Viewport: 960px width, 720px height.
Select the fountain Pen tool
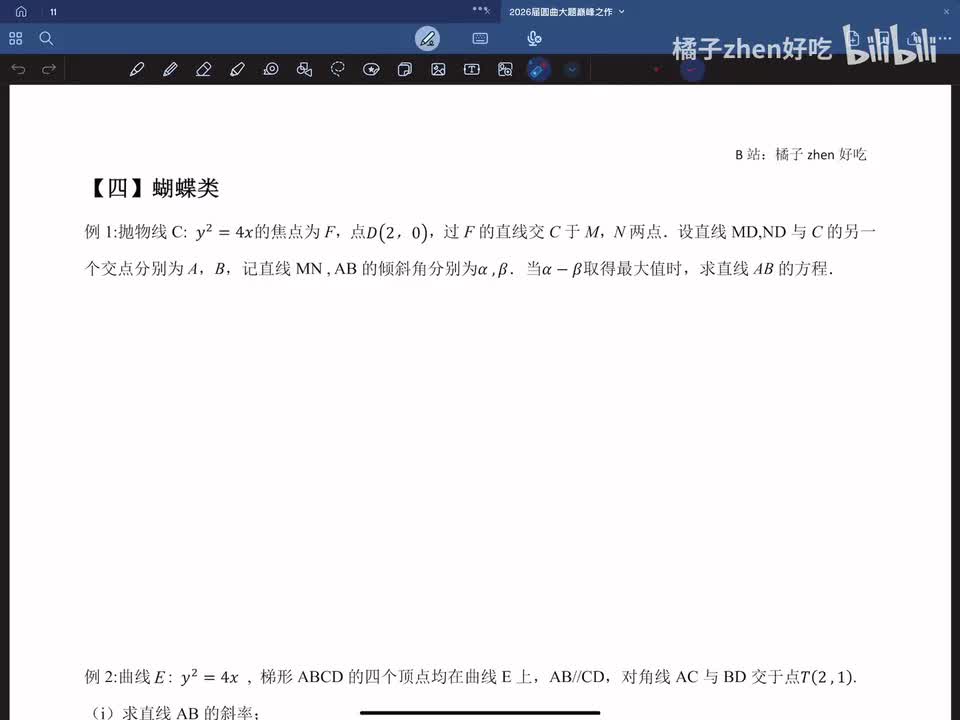pos(137,69)
